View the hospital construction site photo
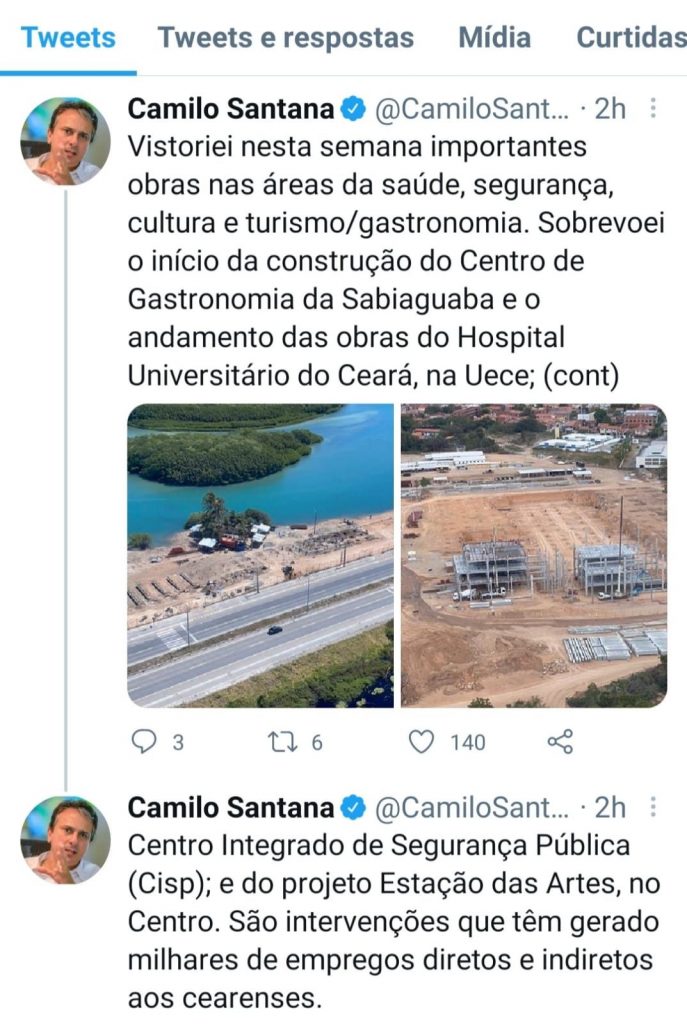The width and height of the screenshot is (687, 1024). point(534,555)
